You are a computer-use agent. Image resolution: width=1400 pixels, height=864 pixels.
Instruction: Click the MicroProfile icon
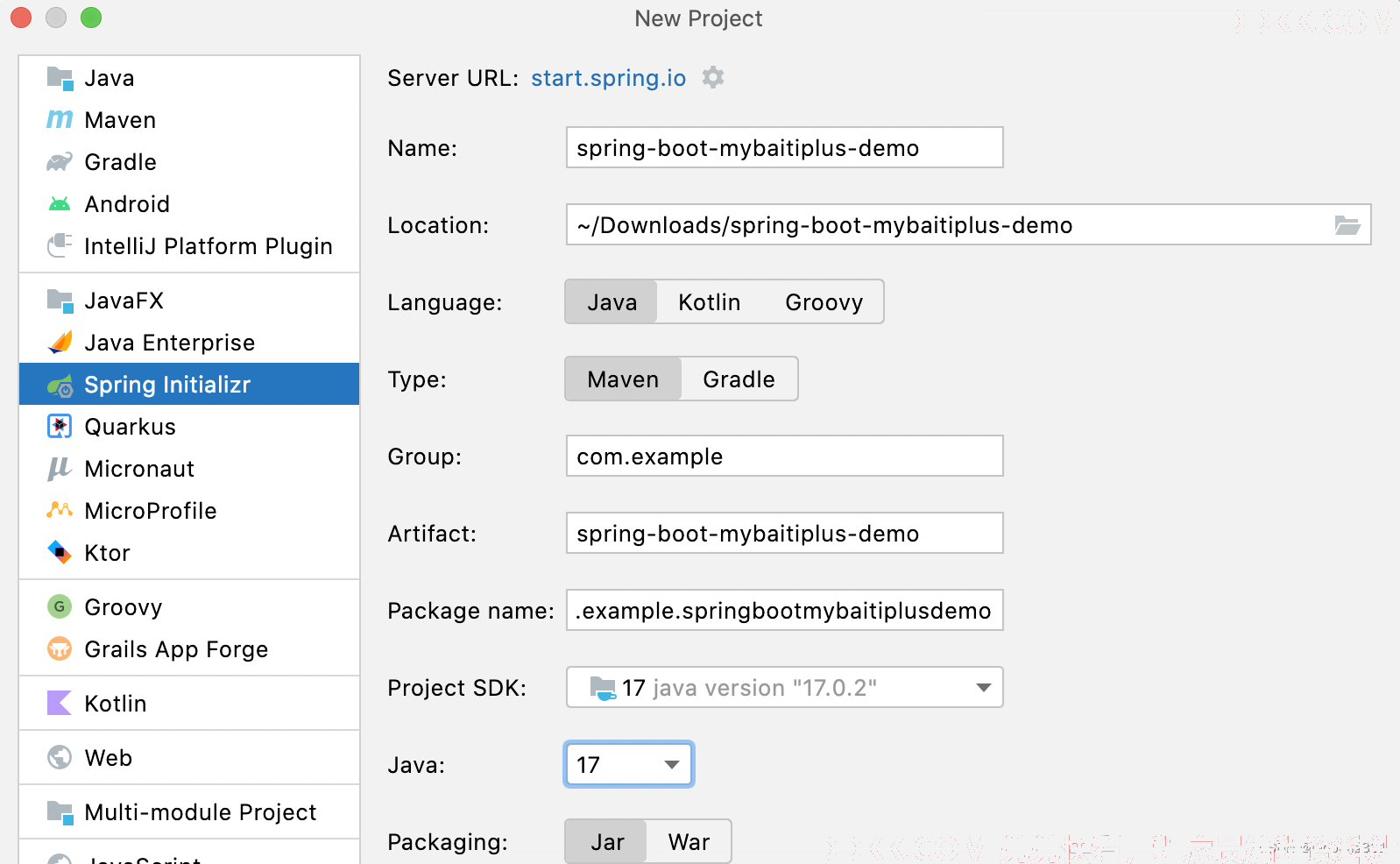60,510
